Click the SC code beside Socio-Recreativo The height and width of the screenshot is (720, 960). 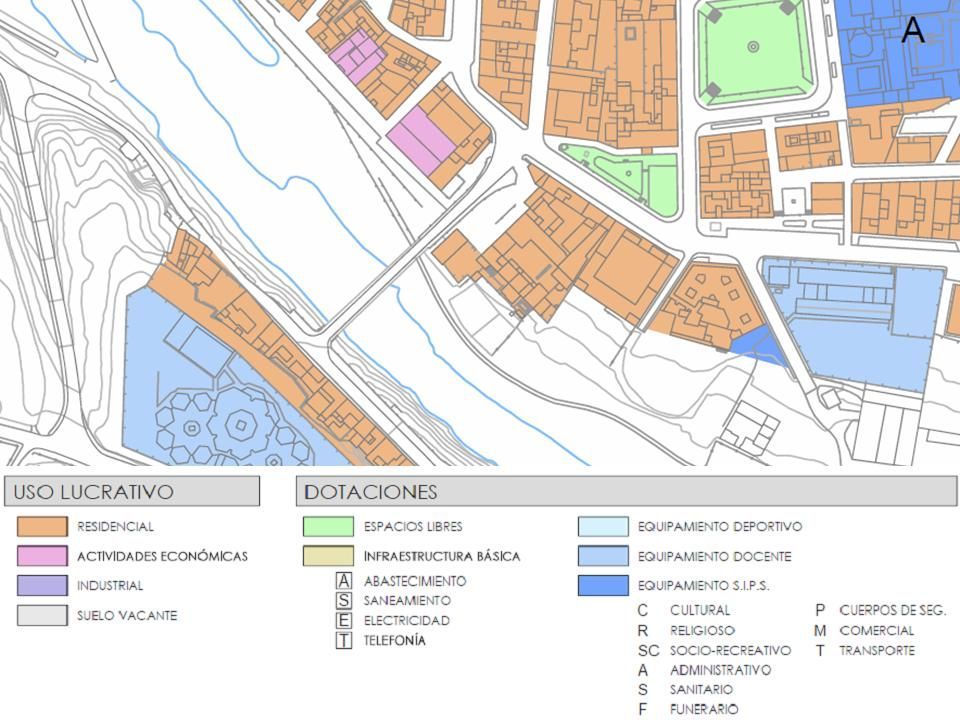[x=648, y=650]
